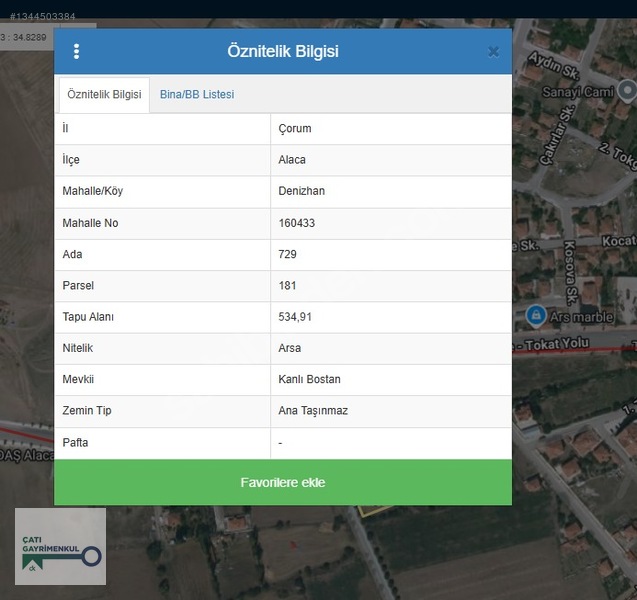Select the Mevkii value Kanlı Bostan
The height and width of the screenshot is (600, 637).
coord(310,379)
